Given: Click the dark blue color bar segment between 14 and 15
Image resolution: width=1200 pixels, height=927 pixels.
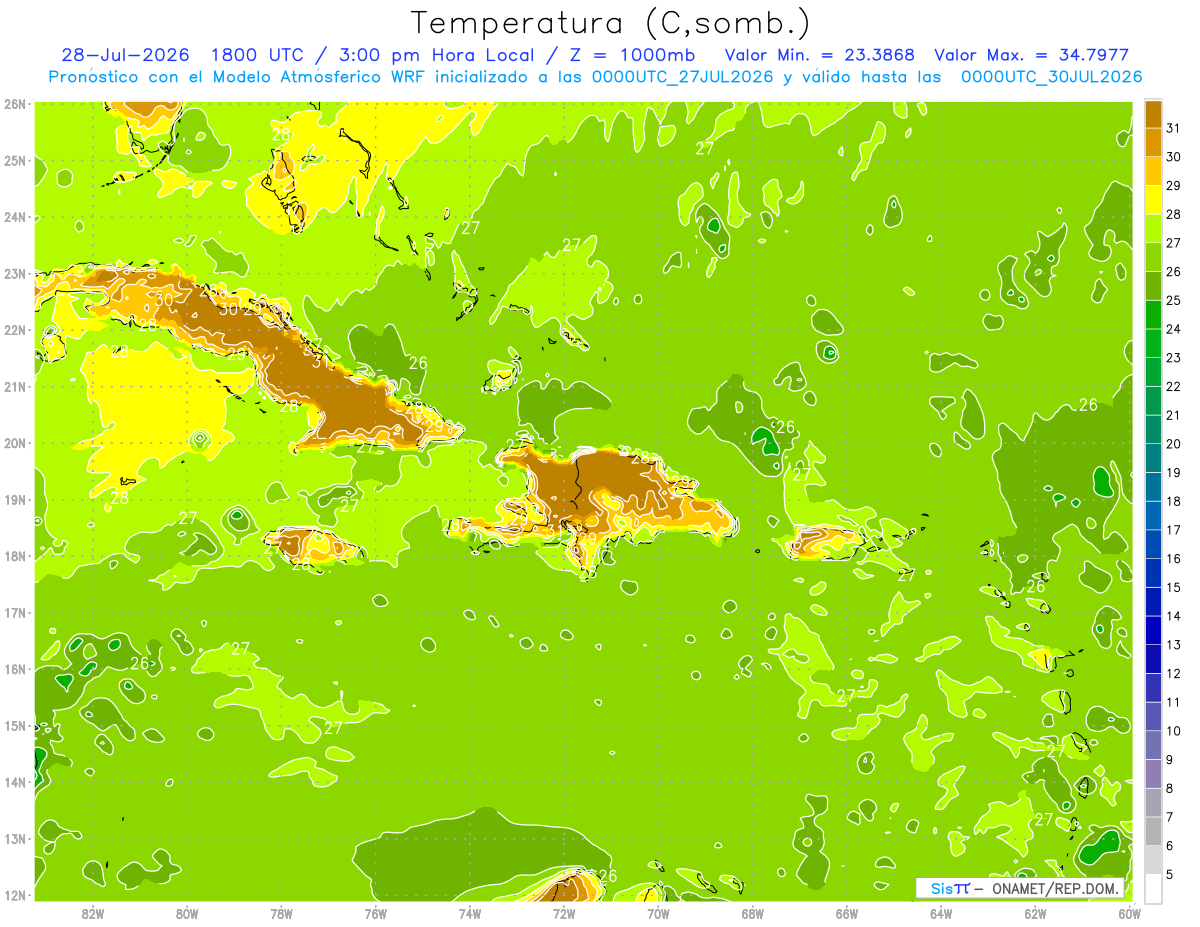Looking at the screenshot, I should [x=1153, y=602].
